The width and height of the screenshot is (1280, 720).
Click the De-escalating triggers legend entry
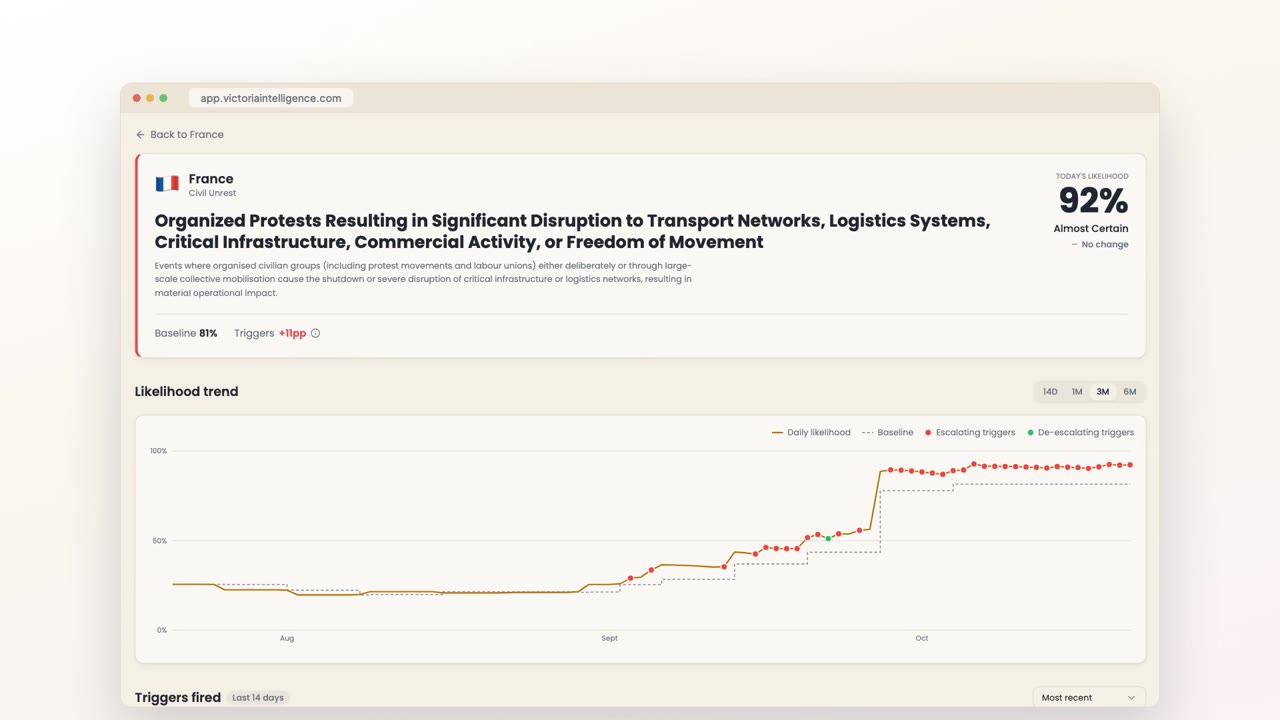pyautogui.click(x=1080, y=433)
